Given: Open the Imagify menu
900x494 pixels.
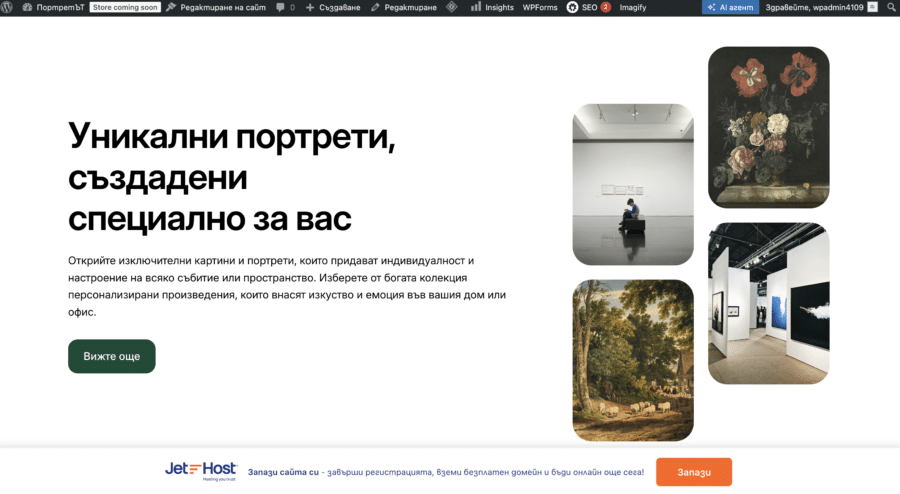Looking at the screenshot, I should (x=632, y=7).
